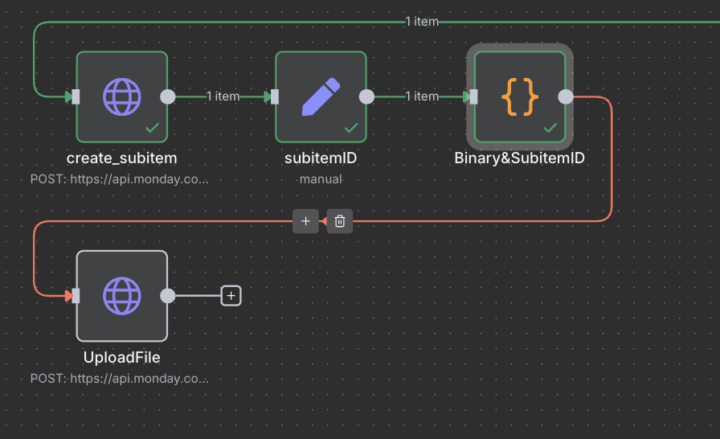Add a node after UploadFile output
720x439 pixels.
(x=231, y=296)
